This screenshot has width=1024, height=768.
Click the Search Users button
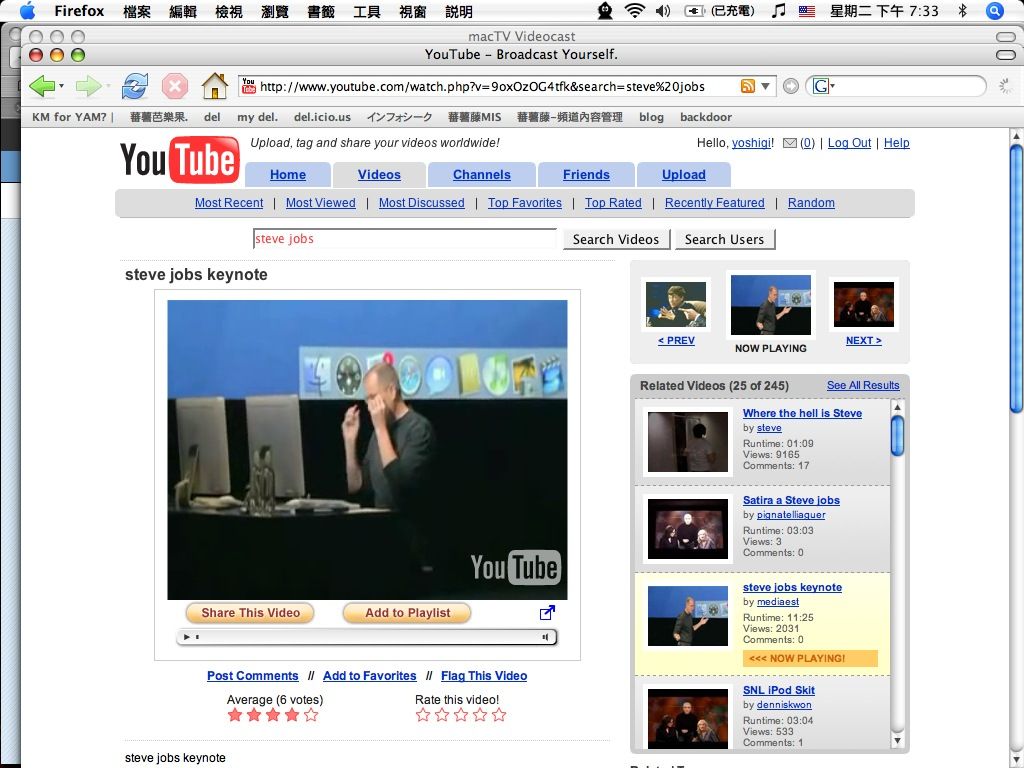724,239
